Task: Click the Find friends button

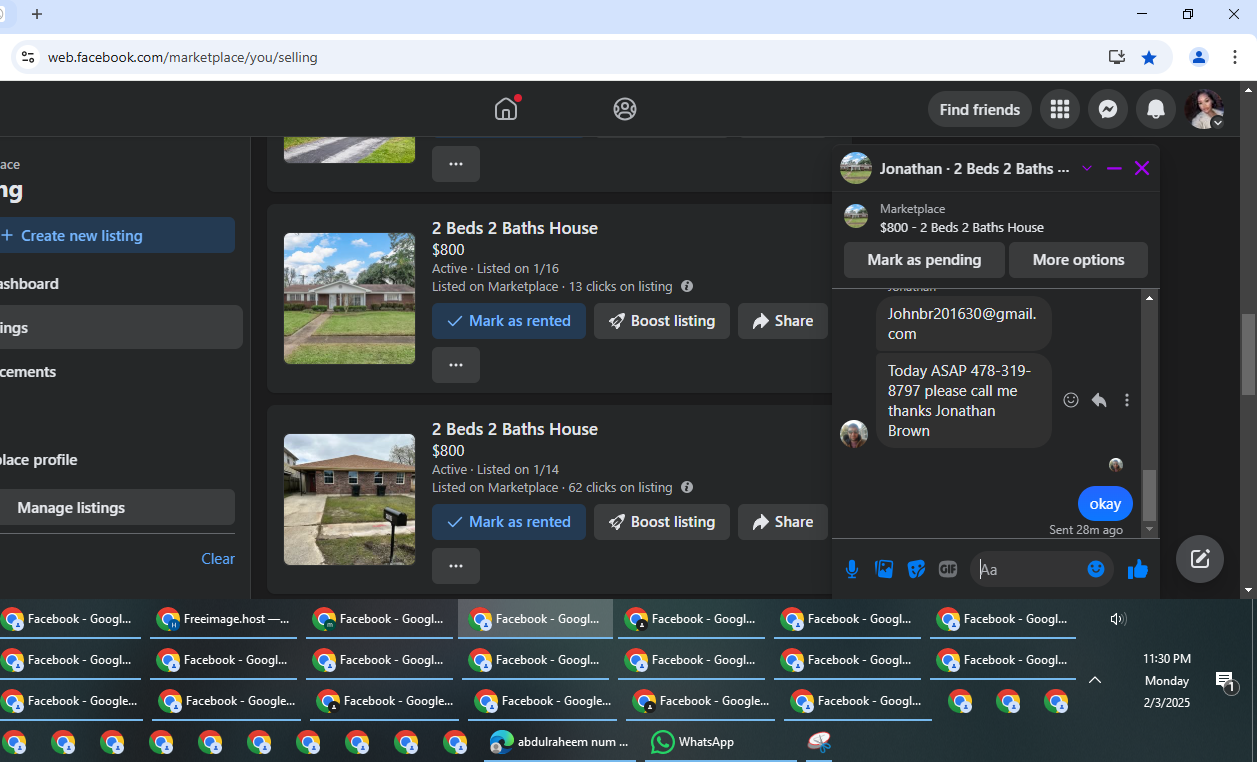Action: (980, 109)
